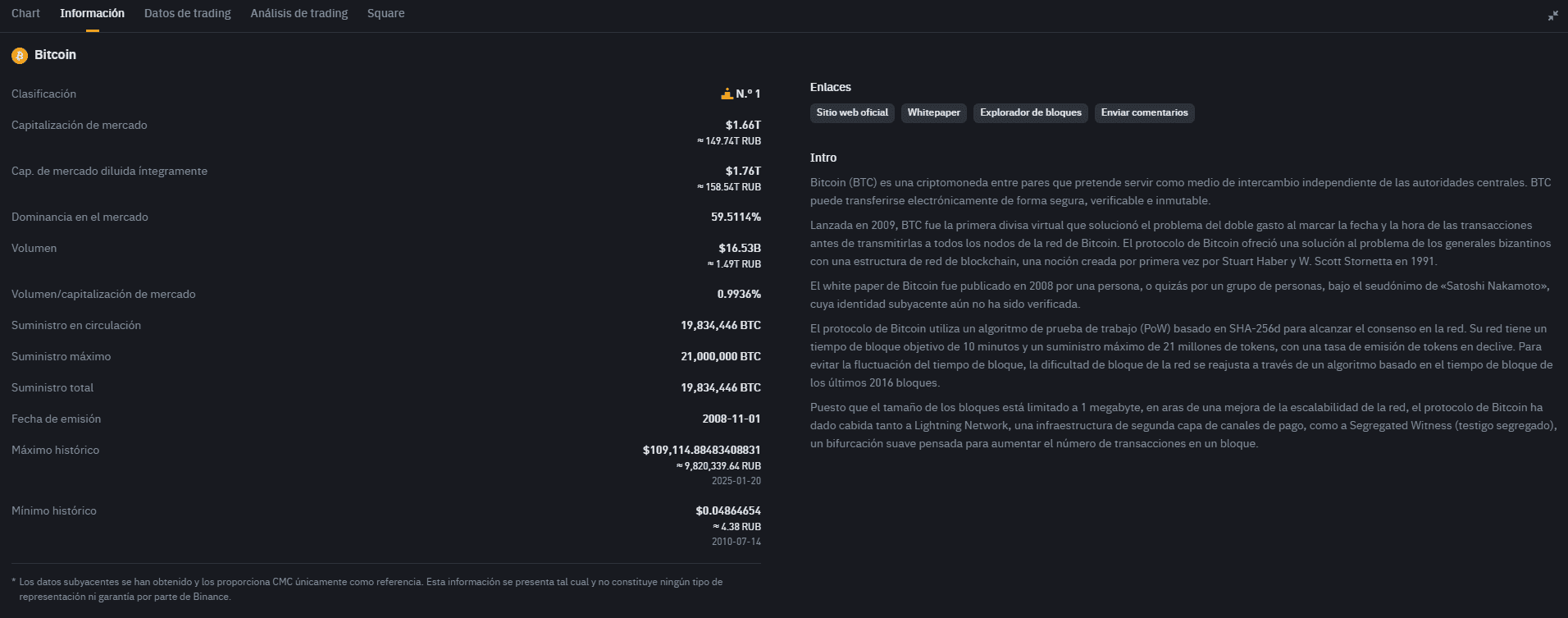Click the Enlaces section heading

[831, 87]
